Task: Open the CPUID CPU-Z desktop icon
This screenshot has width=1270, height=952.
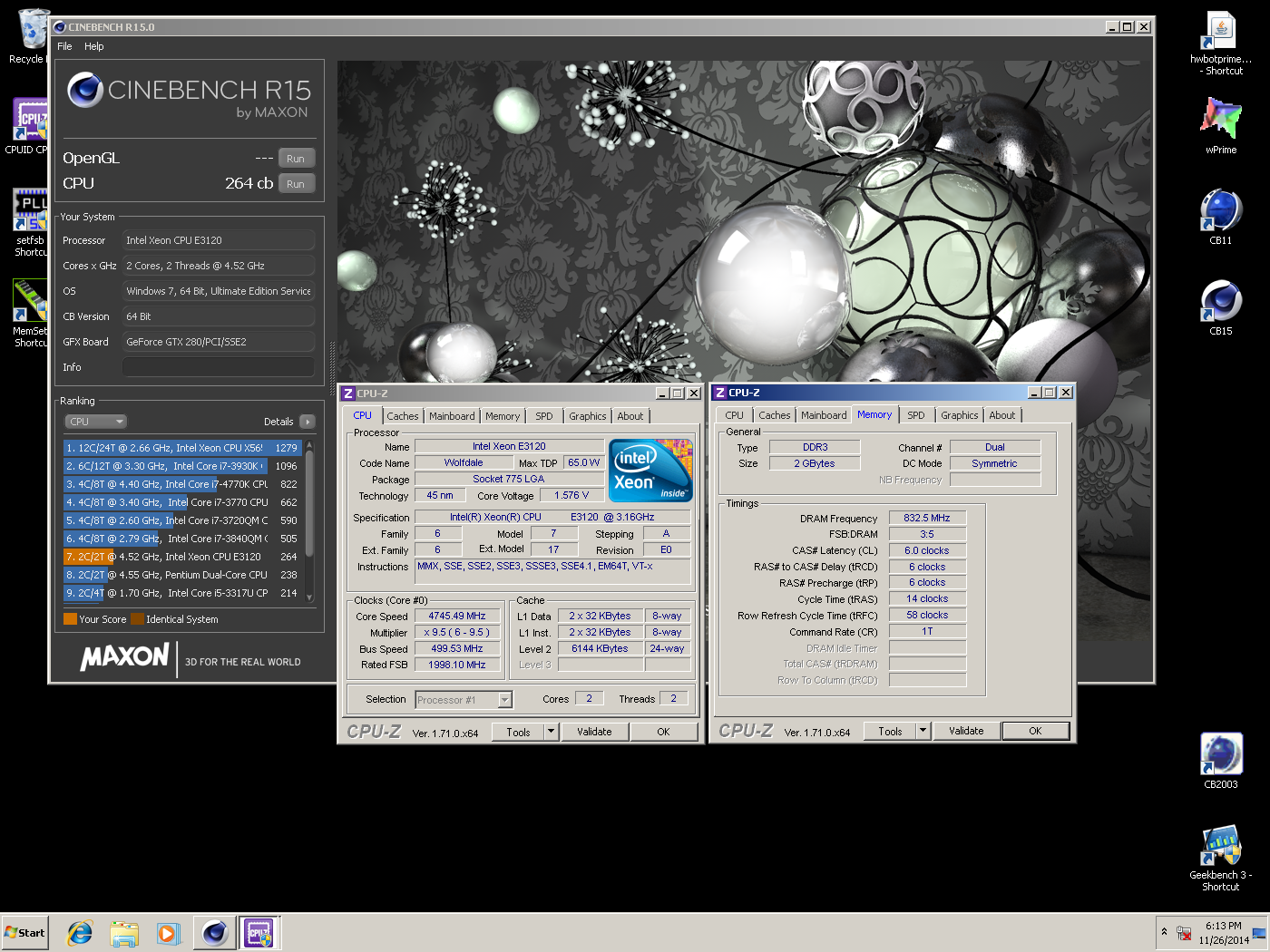Action: pos(29,125)
